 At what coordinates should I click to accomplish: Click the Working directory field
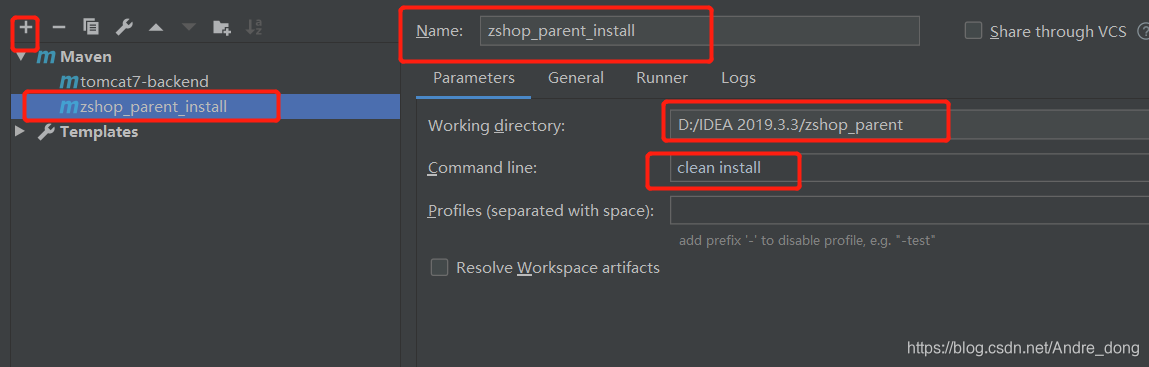(909, 125)
